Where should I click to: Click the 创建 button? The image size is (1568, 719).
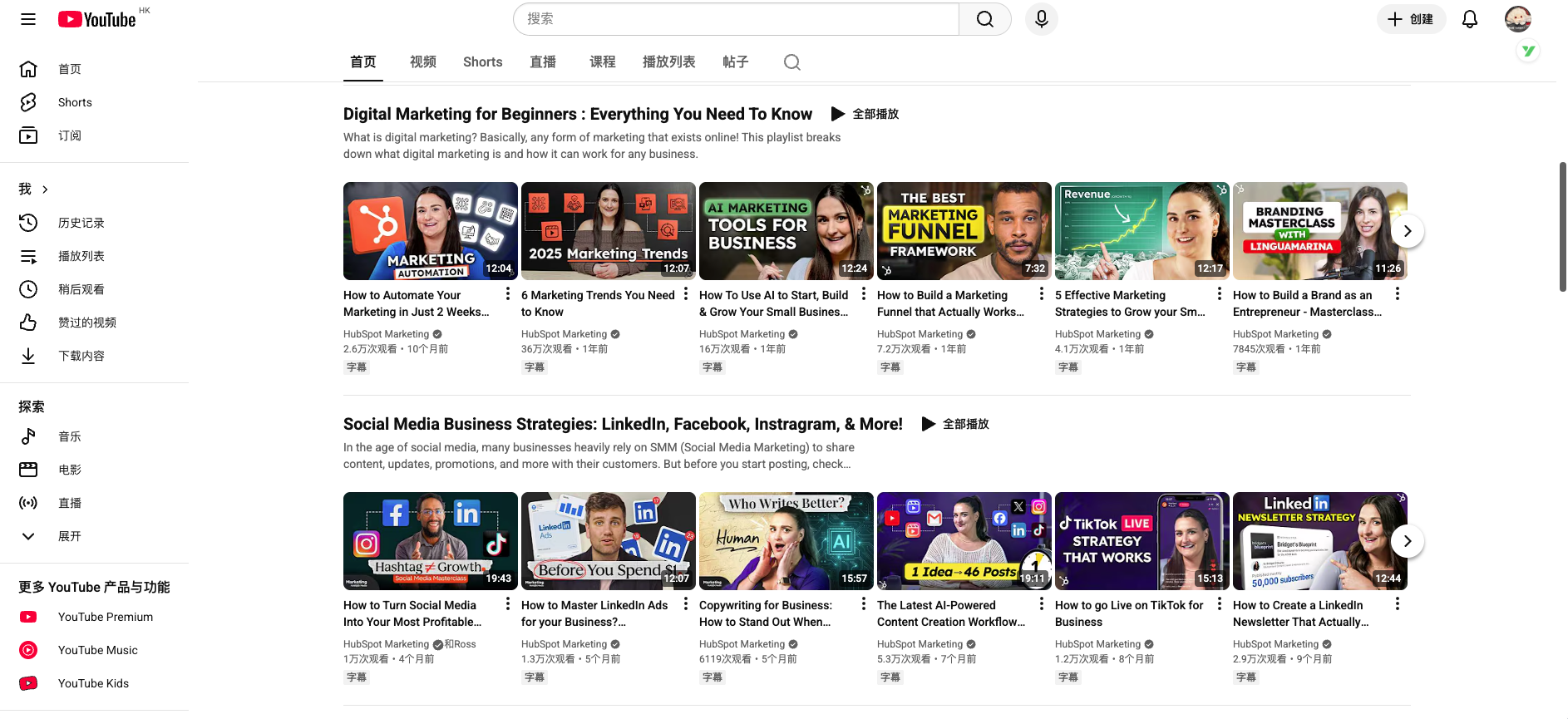coord(1411,19)
